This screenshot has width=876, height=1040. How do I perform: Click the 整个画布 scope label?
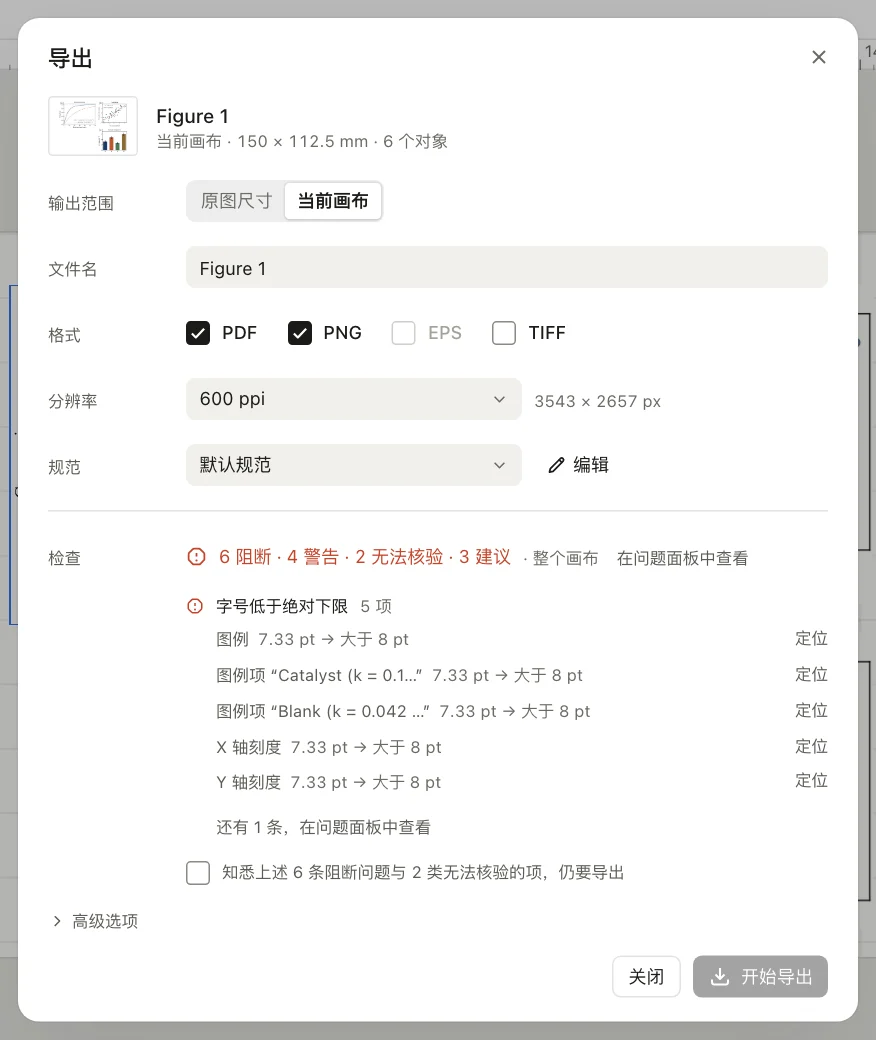[x=565, y=558]
